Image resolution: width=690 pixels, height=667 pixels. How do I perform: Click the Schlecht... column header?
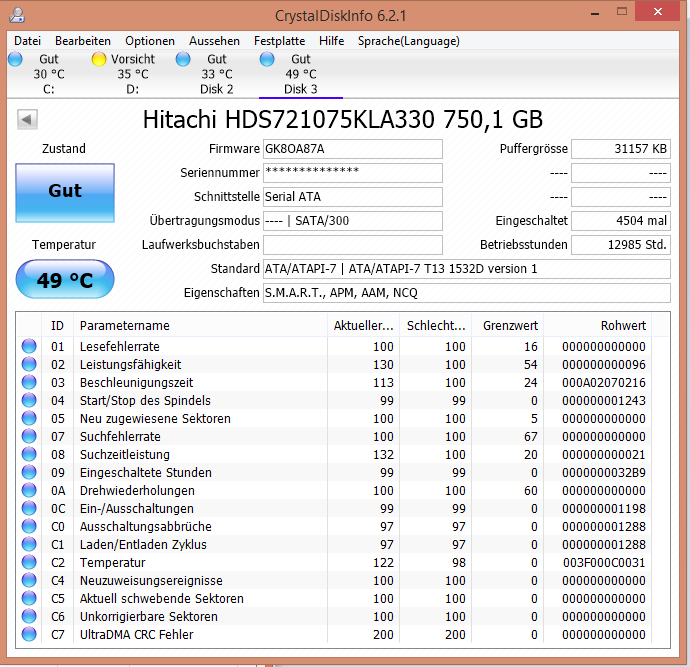pyautogui.click(x=436, y=326)
